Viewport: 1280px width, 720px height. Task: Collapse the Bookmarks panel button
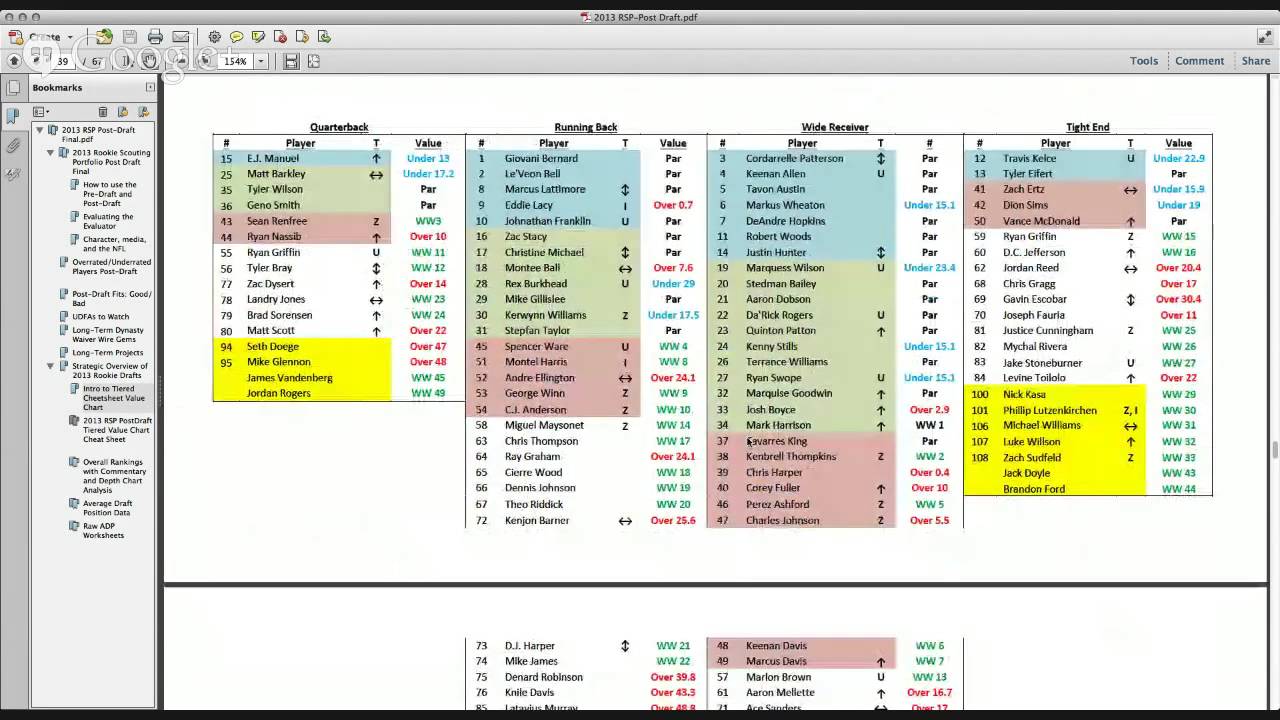click(150, 87)
